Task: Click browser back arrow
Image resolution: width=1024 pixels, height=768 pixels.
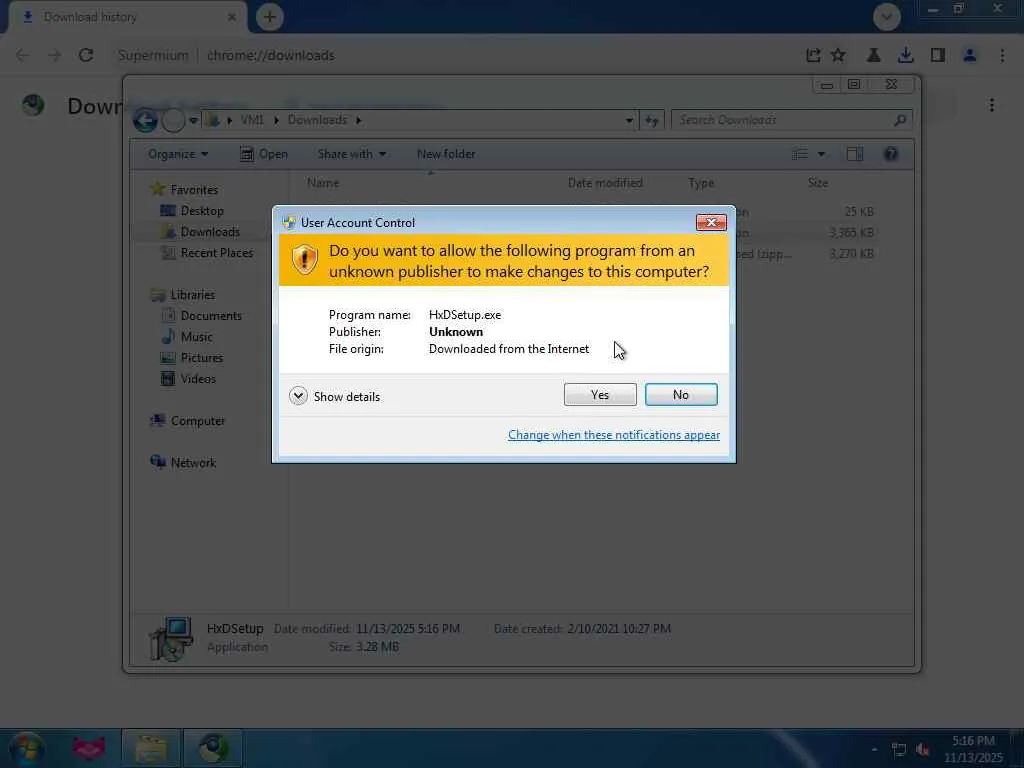Action: [x=22, y=56]
